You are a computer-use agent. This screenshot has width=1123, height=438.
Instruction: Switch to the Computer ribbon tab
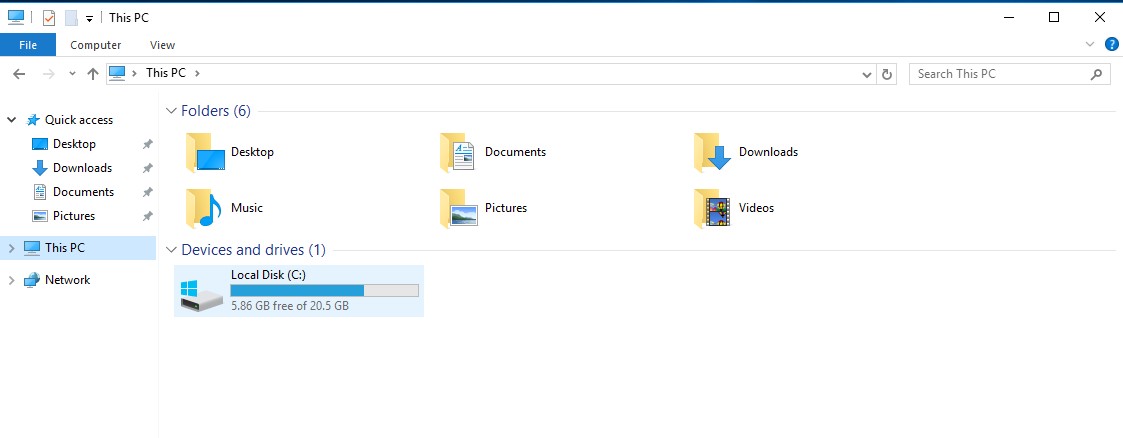(x=96, y=45)
